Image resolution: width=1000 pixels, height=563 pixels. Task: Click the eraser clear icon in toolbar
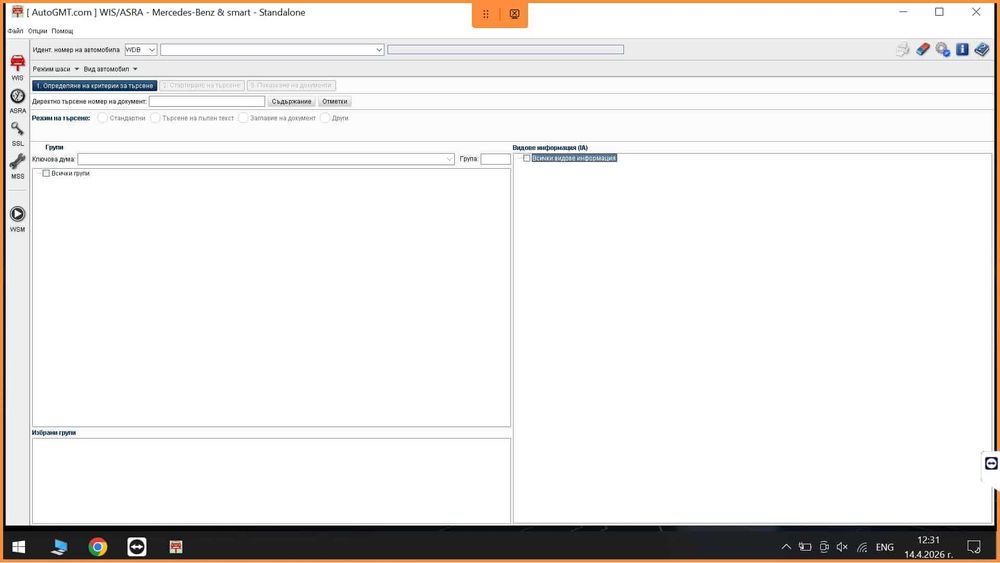click(x=922, y=49)
